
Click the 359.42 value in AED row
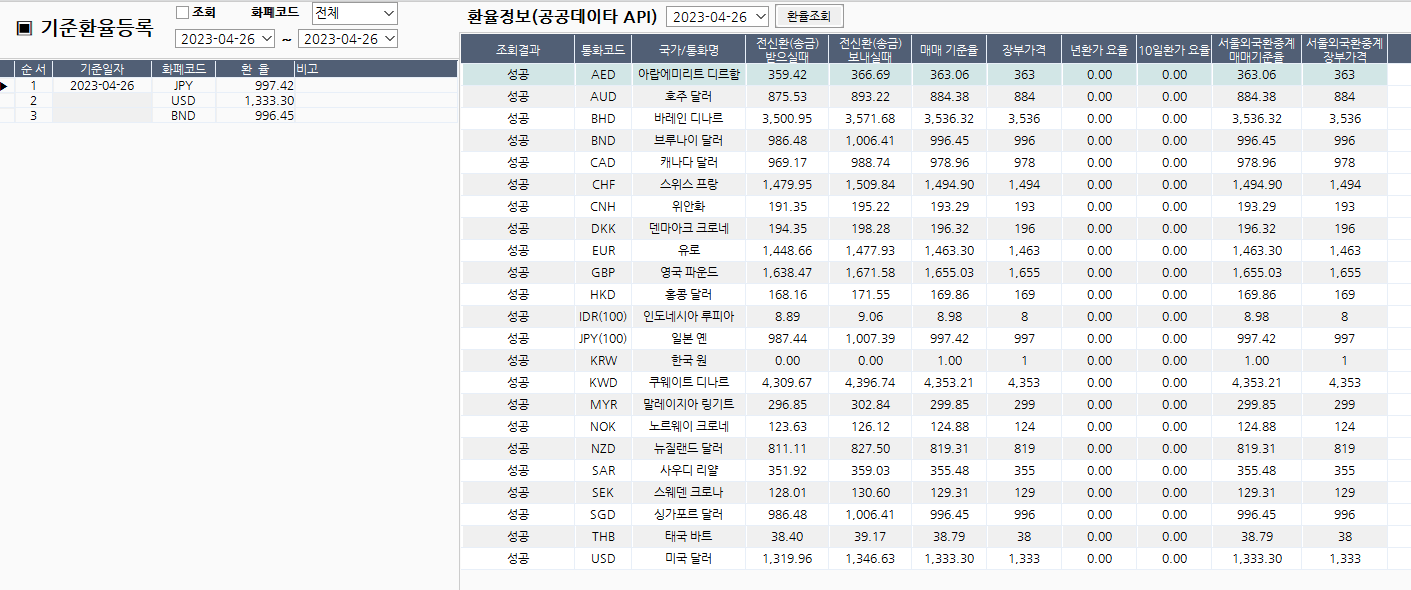point(787,75)
